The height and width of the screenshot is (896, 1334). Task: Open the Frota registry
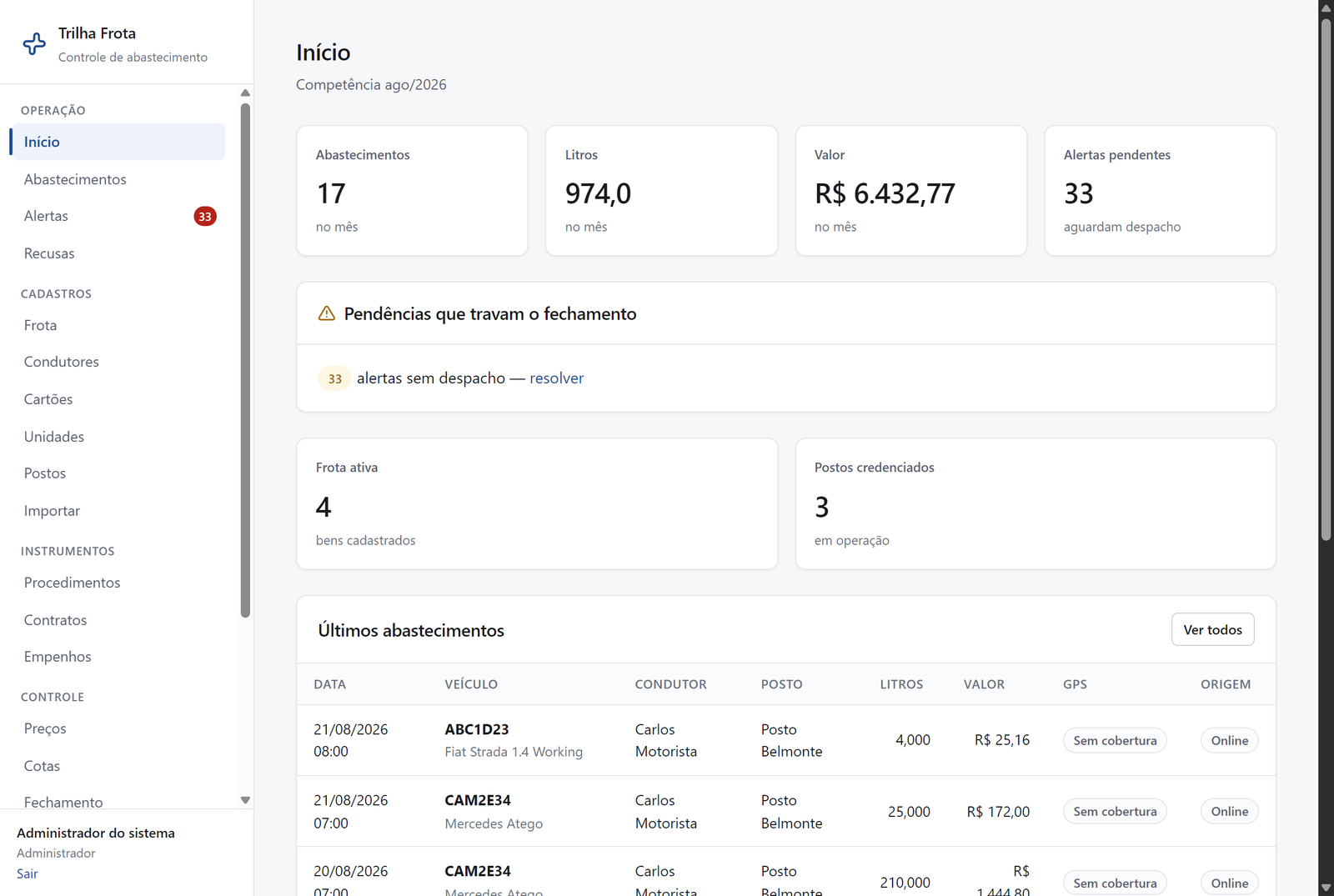click(118, 325)
